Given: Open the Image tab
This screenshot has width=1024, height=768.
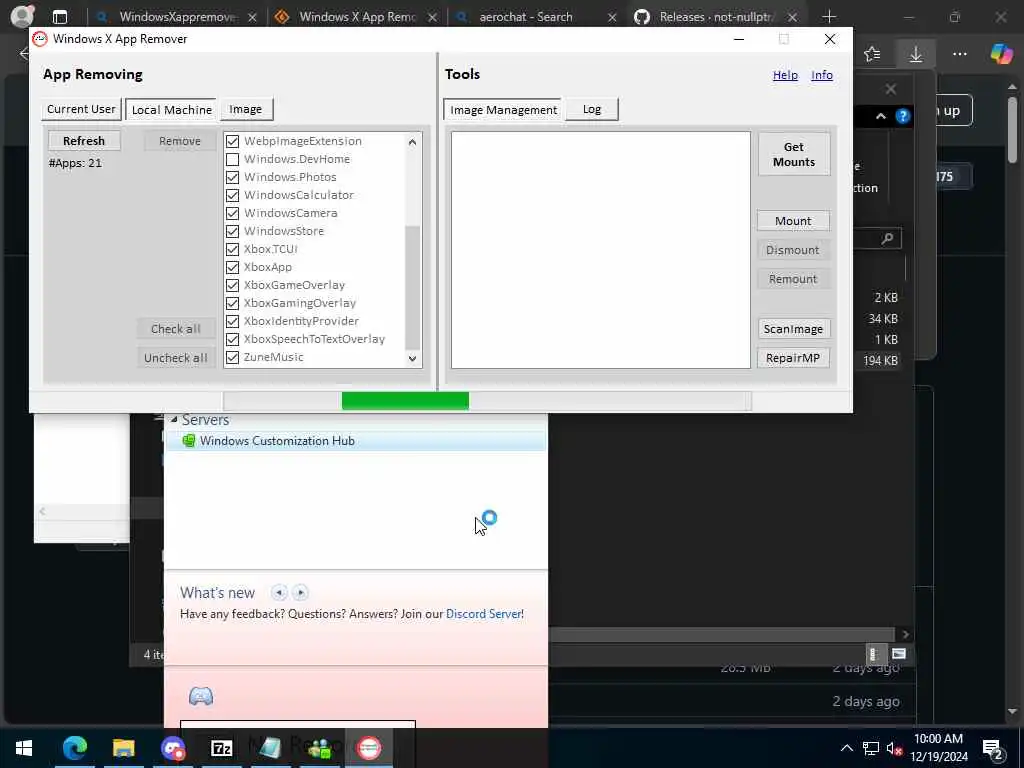Looking at the screenshot, I should click(246, 109).
